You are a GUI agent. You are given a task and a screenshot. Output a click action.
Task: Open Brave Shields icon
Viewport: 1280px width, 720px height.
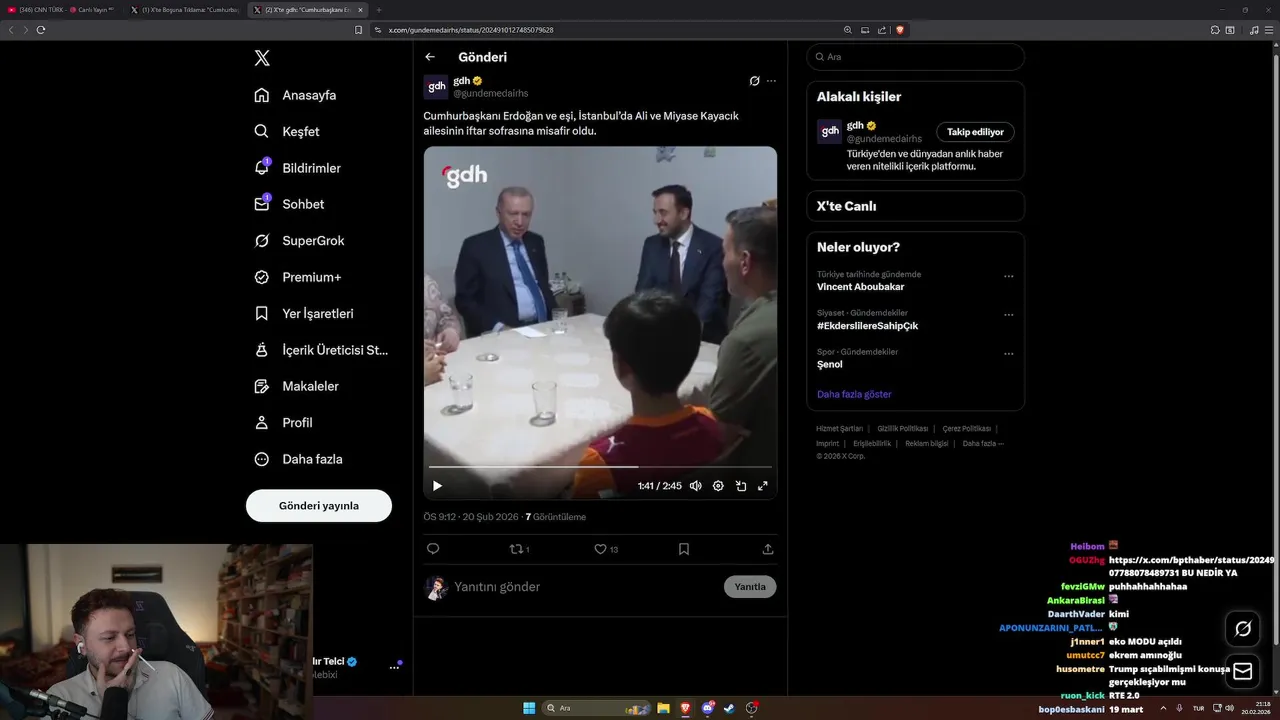point(900,30)
